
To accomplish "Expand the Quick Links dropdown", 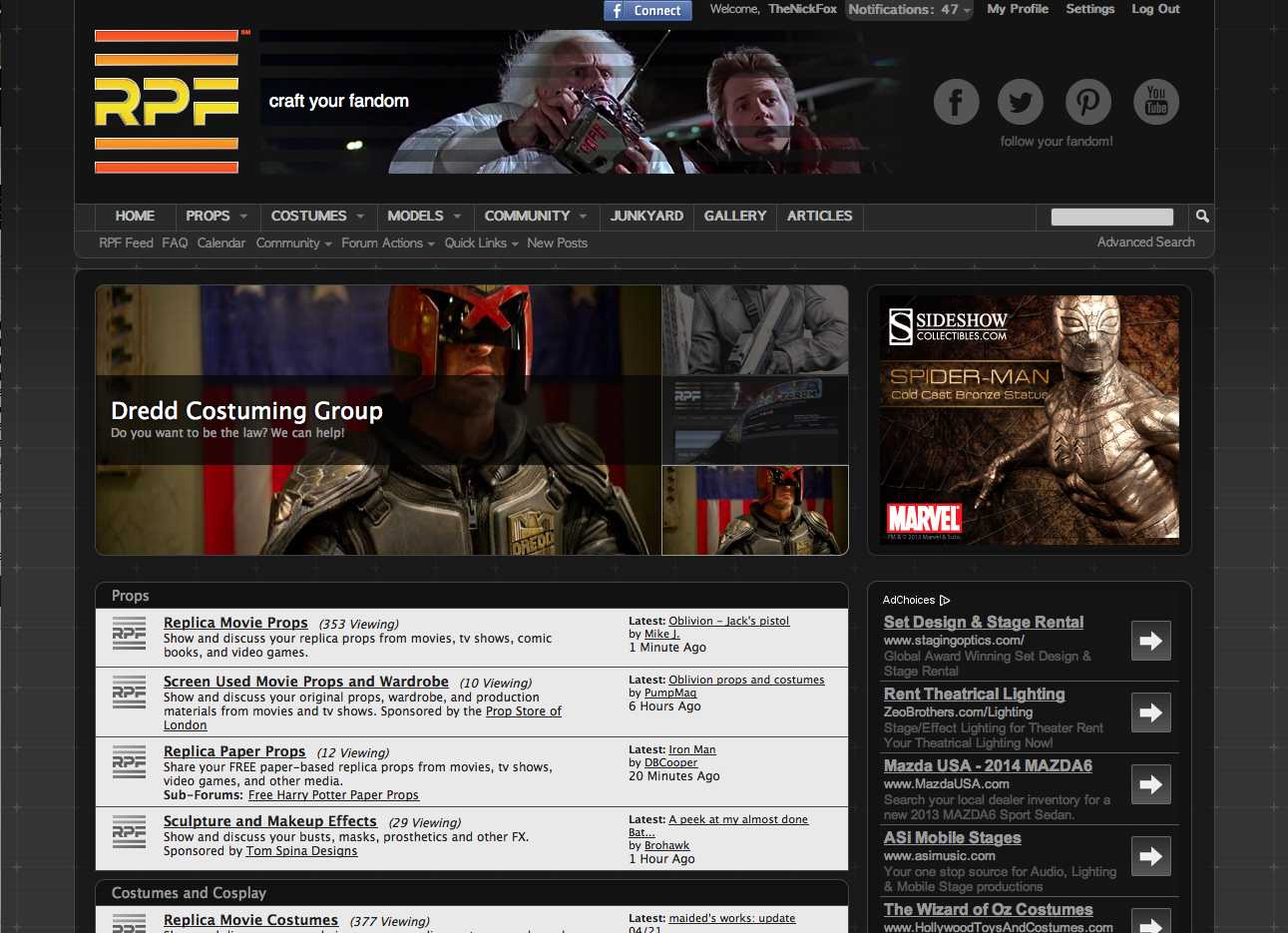I will pyautogui.click(x=481, y=243).
